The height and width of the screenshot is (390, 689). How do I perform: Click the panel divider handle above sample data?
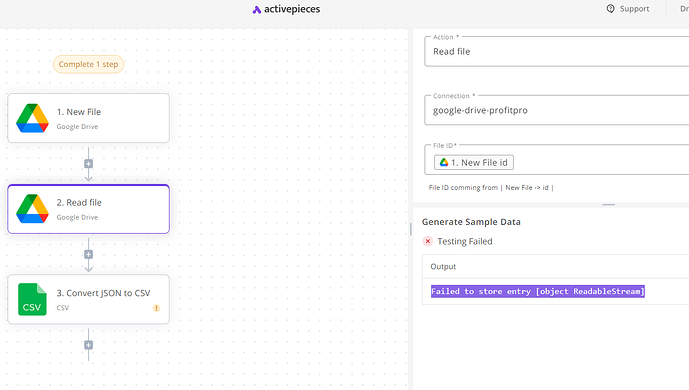coord(609,205)
